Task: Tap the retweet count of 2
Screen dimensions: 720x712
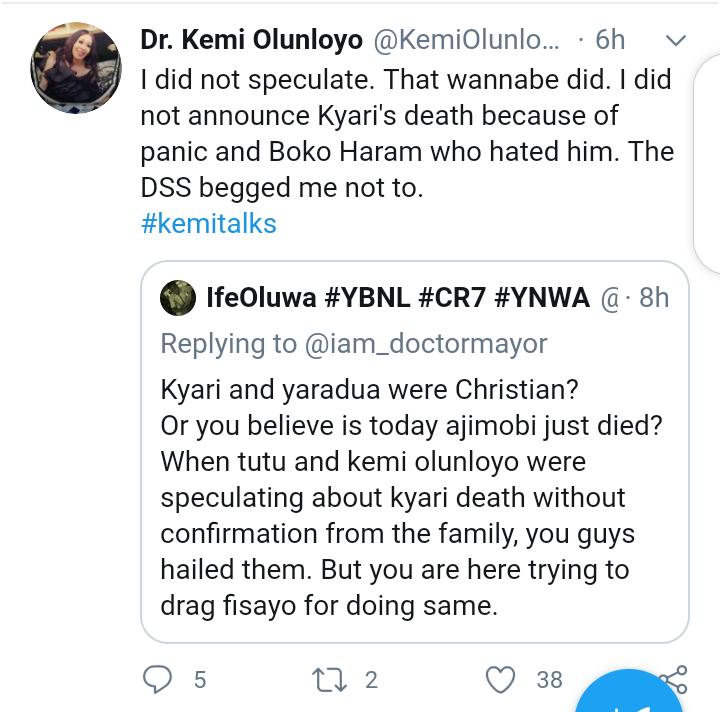Action: point(371,680)
